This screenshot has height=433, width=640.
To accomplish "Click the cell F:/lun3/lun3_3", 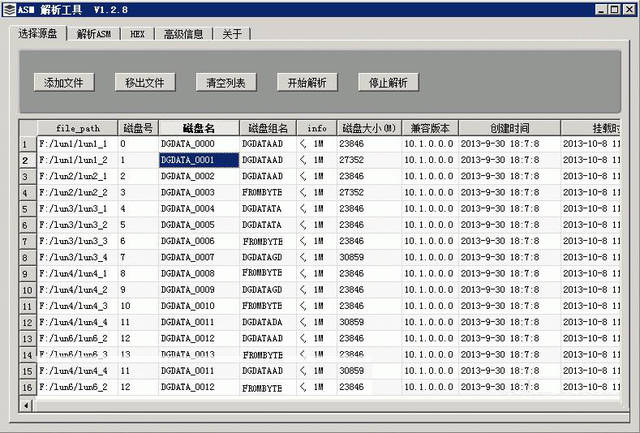I will tap(78, 241).
